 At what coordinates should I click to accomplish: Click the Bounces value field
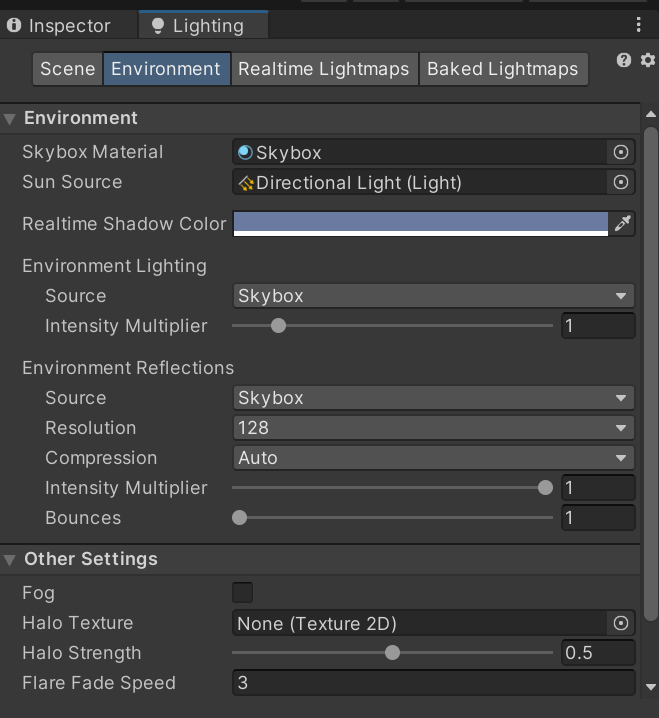[x=598, y=518]
